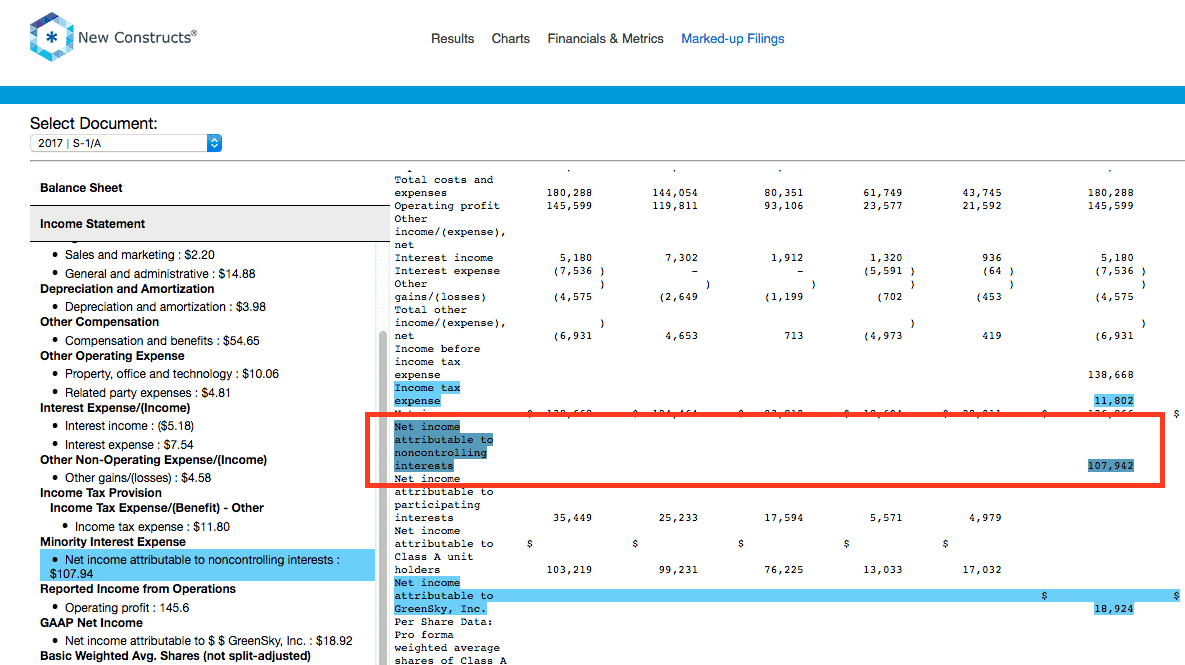
Task: Select General and administrative : $14.88 item
Action: [x=160, y=274]
